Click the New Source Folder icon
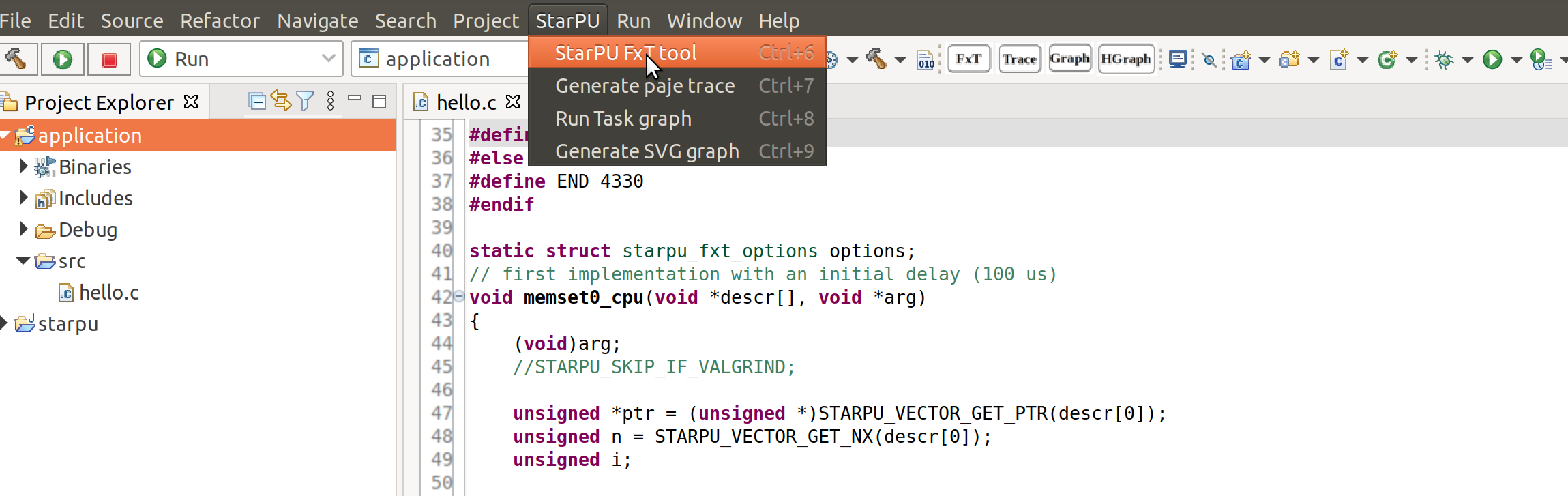Image resolution: width=1568 pixels, height=496 pixels. pos(1289,60)
